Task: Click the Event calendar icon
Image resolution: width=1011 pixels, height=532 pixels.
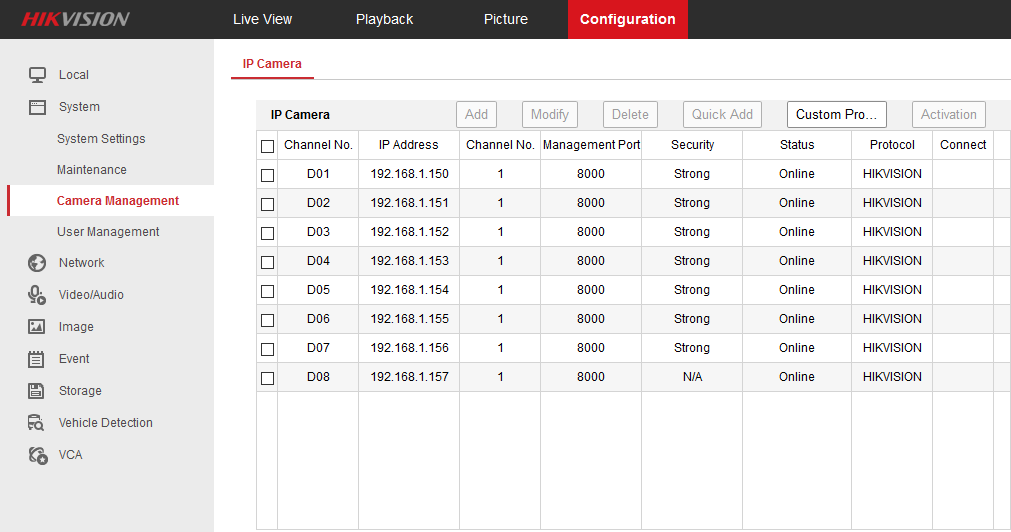Action: coord(37,359)
